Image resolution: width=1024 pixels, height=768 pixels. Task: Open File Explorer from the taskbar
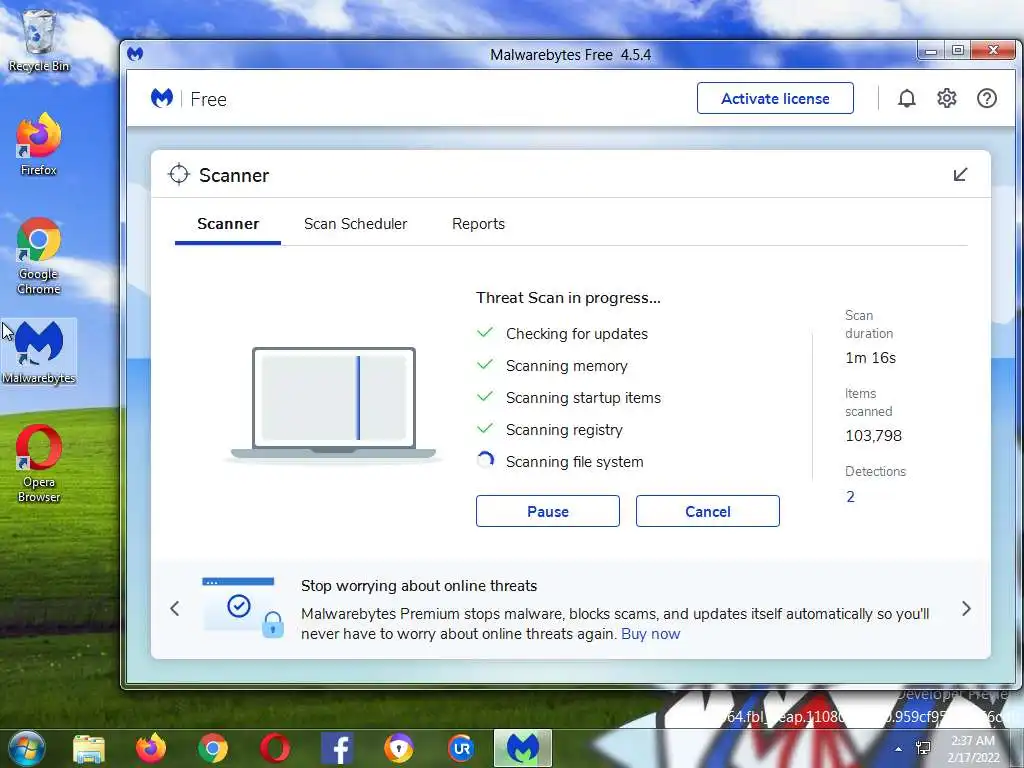point(89,749)
